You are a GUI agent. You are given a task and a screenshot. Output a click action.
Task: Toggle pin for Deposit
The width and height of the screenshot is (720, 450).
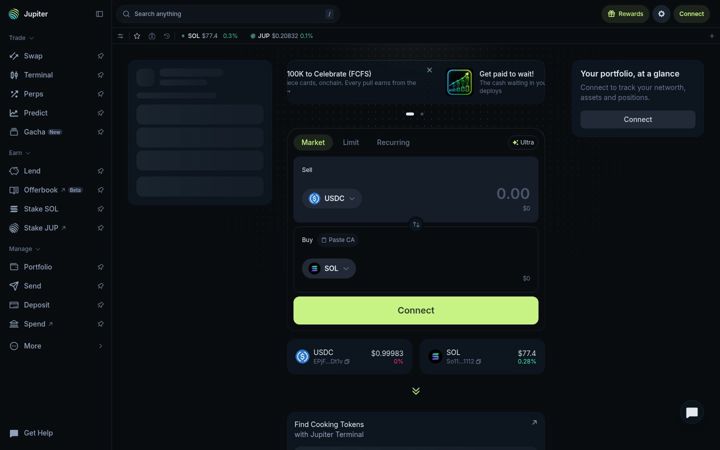point(100,305)
